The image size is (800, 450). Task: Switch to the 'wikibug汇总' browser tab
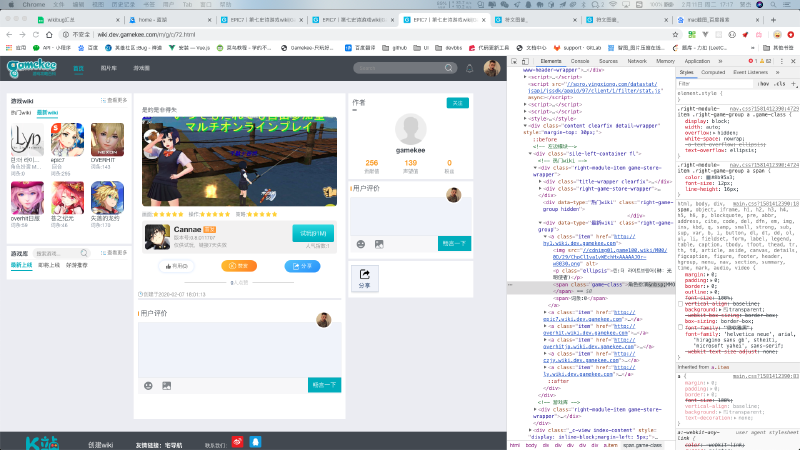click(x=77, y=20)
